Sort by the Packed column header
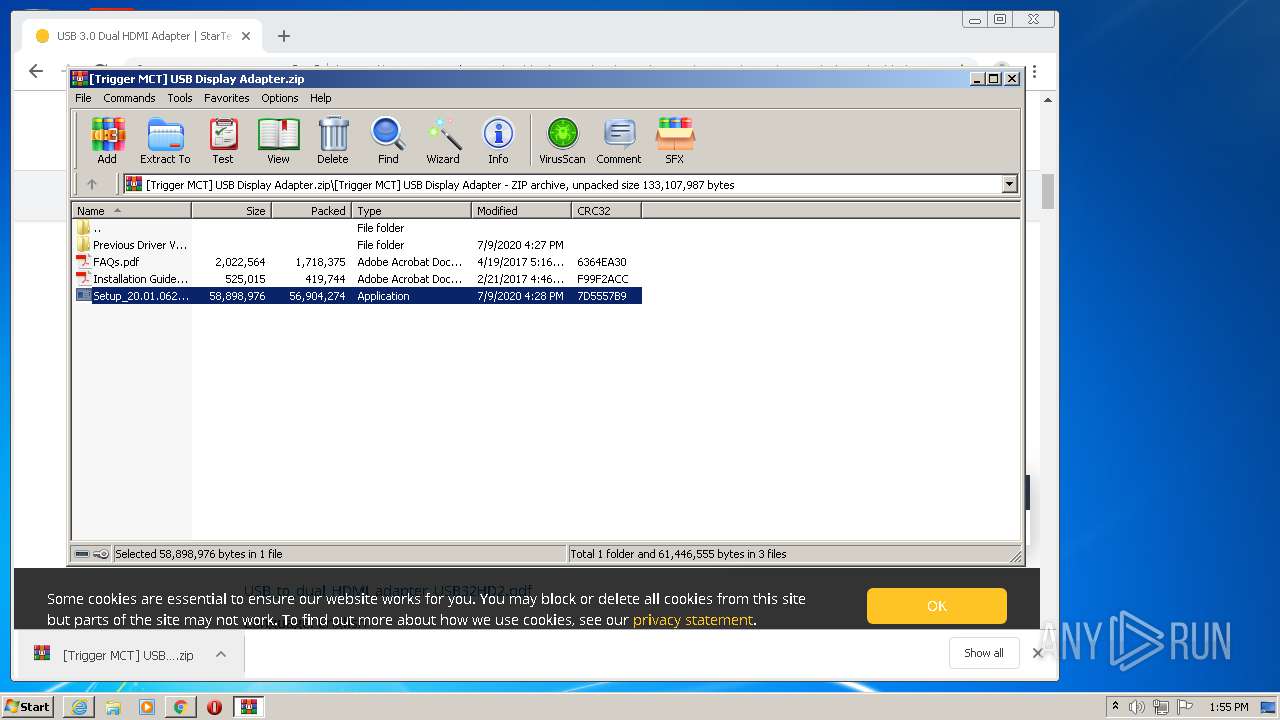The image size is (1280, 720). click(x=312, y=210)
